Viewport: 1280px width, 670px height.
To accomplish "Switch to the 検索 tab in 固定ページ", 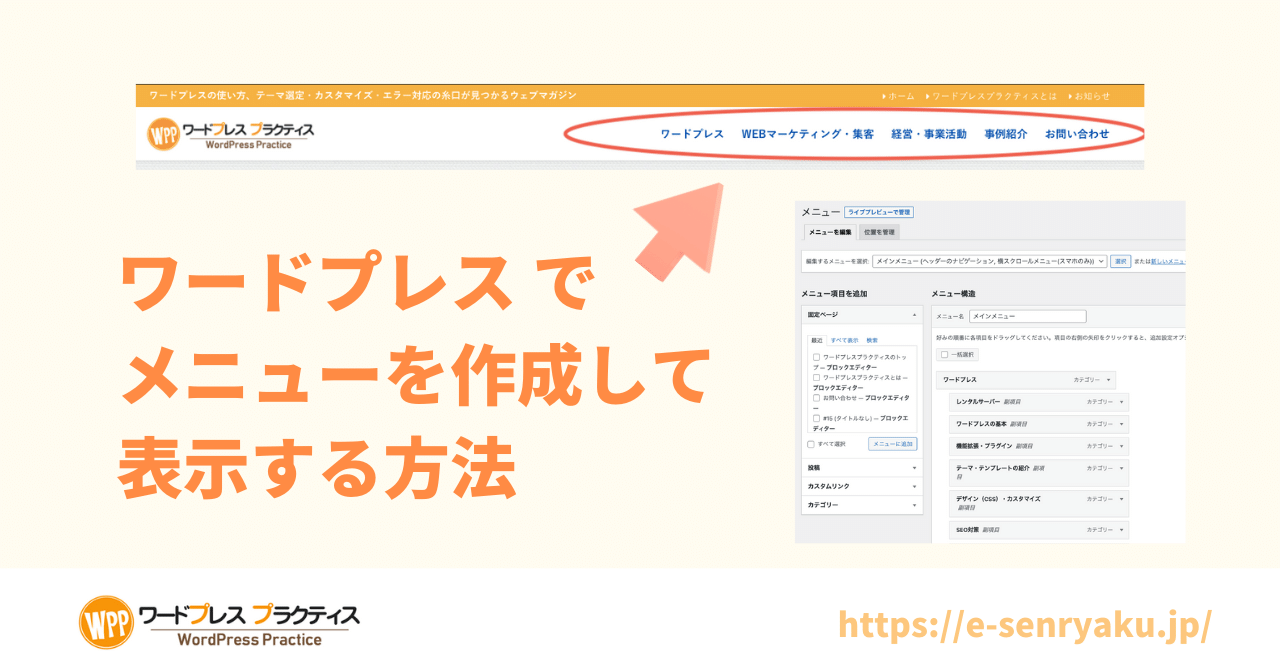I will click(872, 340).
